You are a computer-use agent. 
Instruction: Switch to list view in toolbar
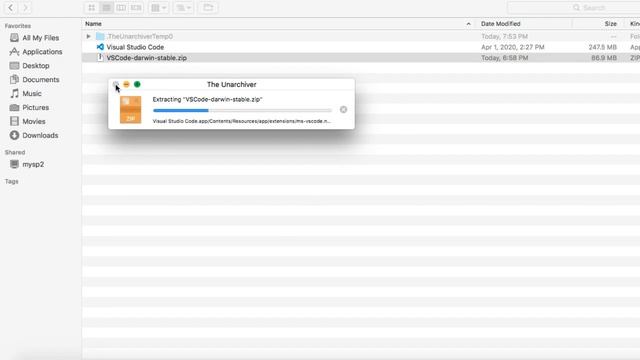click(x=107, y=8)
